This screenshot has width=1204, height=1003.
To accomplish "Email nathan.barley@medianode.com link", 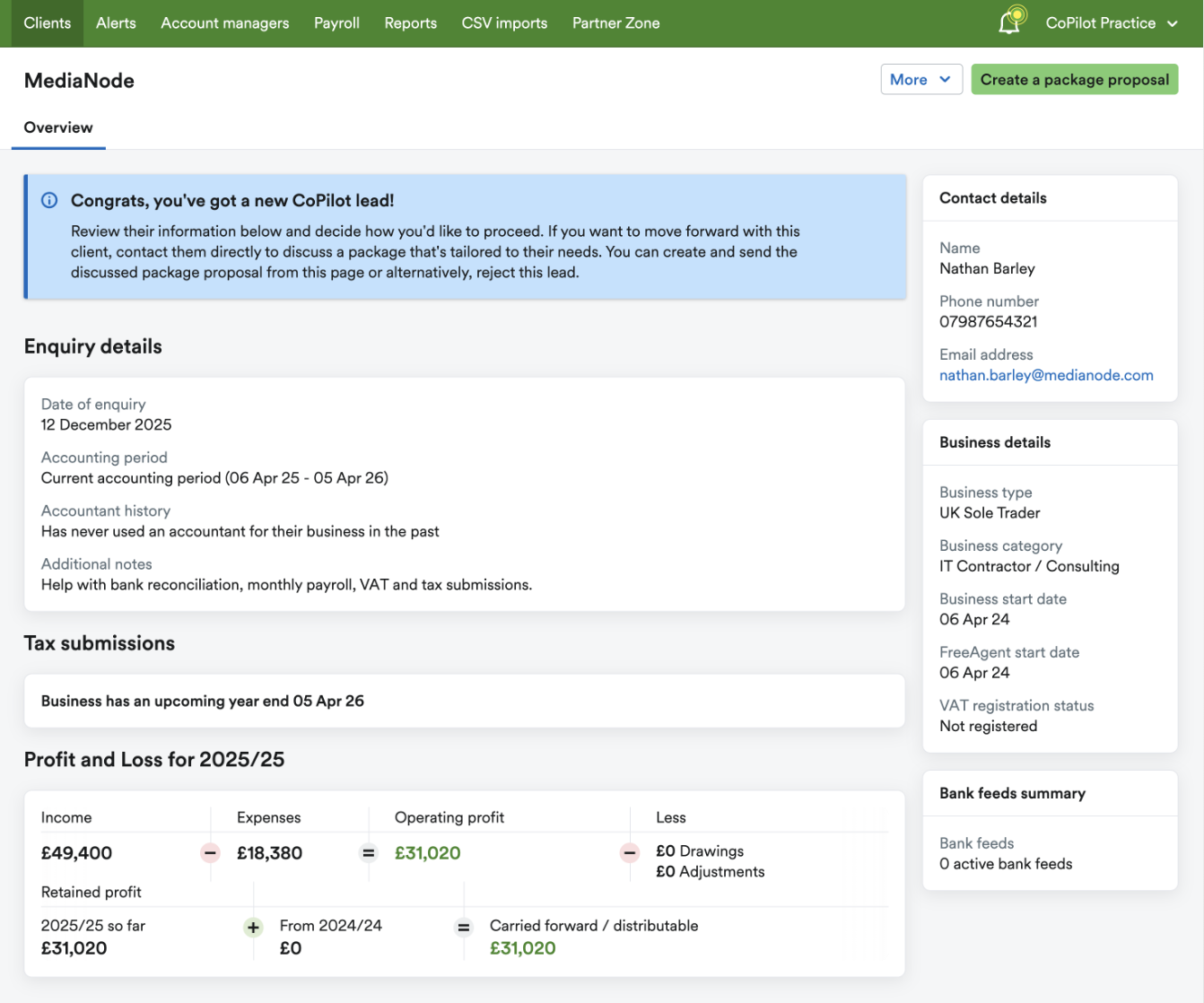I will [1046, 375].
